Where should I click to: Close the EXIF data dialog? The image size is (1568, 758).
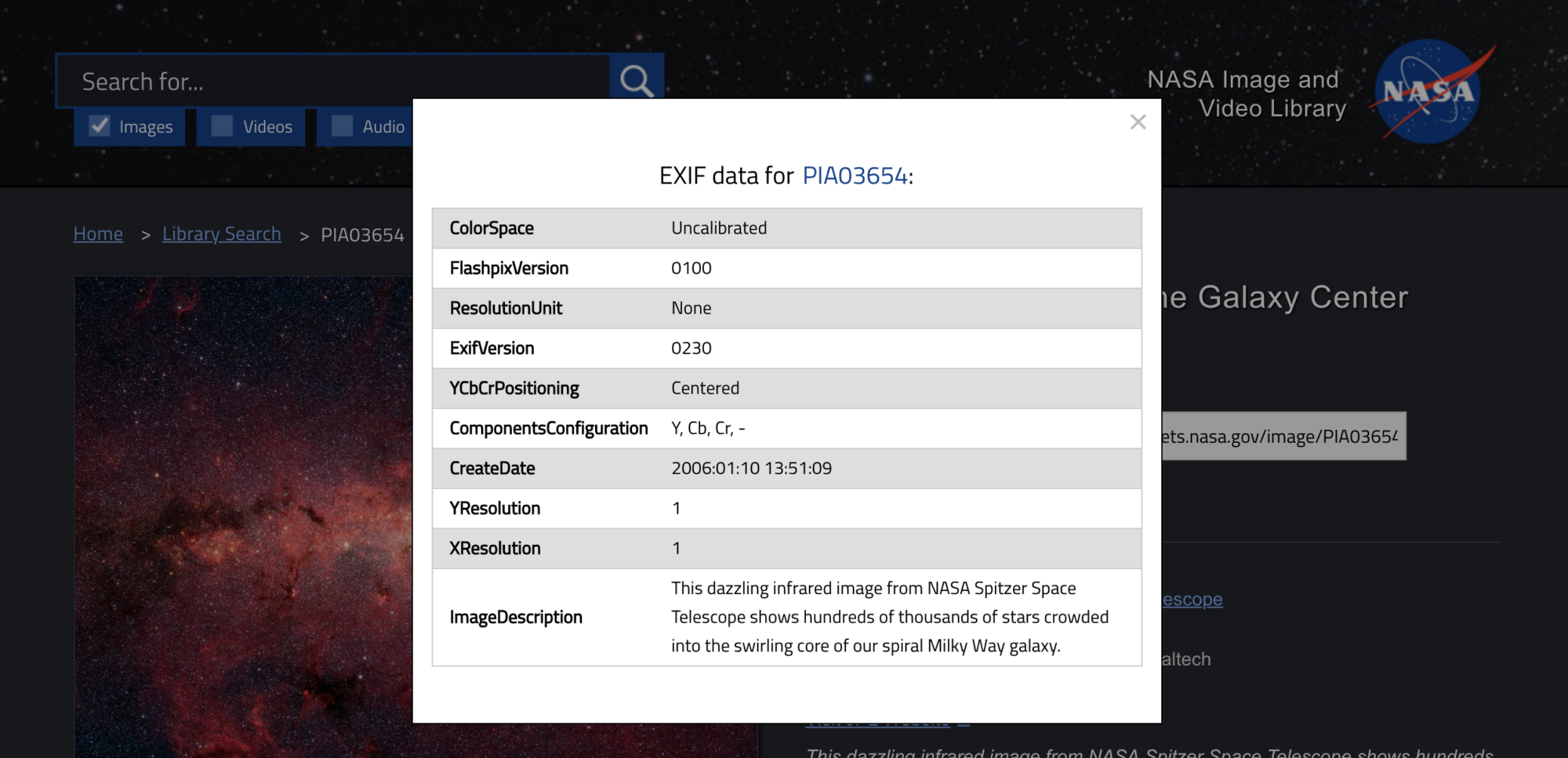pyautogui.click(x=1138, y=122)
